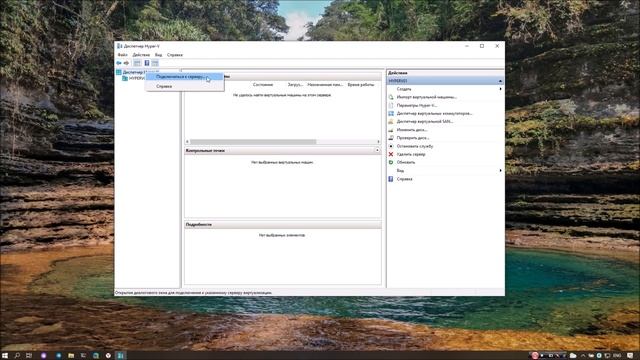The height and width of the screenshot is (360, 640).
Task: Click the Время работы column header
Action: [x=361, y=84]
